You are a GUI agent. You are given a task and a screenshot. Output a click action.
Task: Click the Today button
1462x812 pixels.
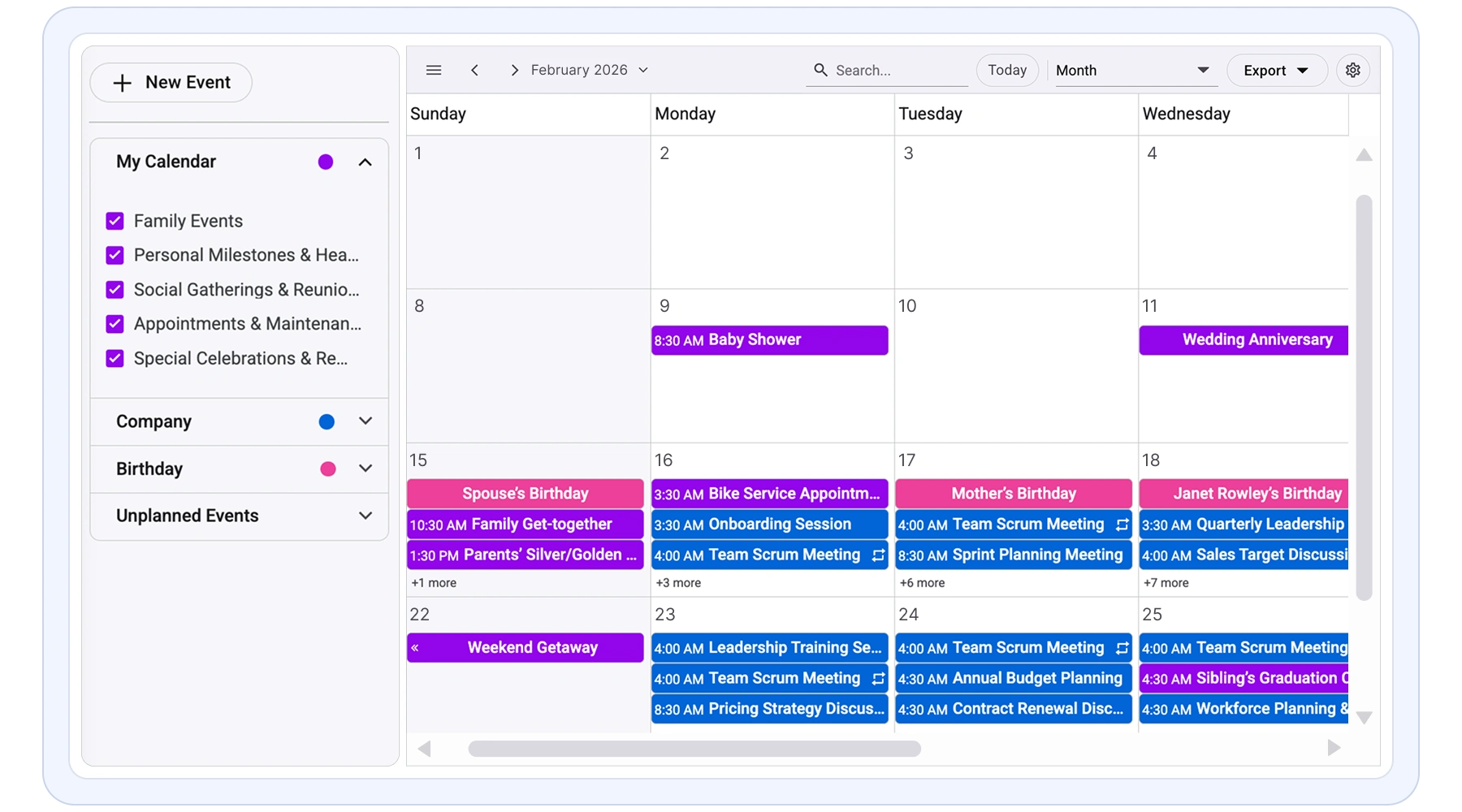1006,70
